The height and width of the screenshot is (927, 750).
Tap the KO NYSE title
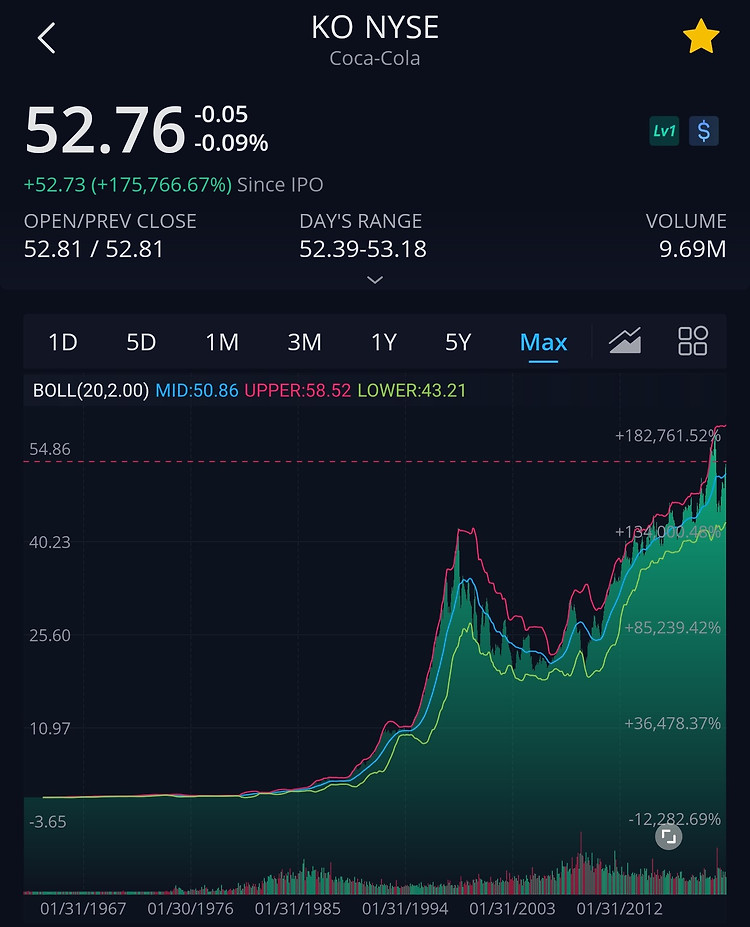point(375,28)
